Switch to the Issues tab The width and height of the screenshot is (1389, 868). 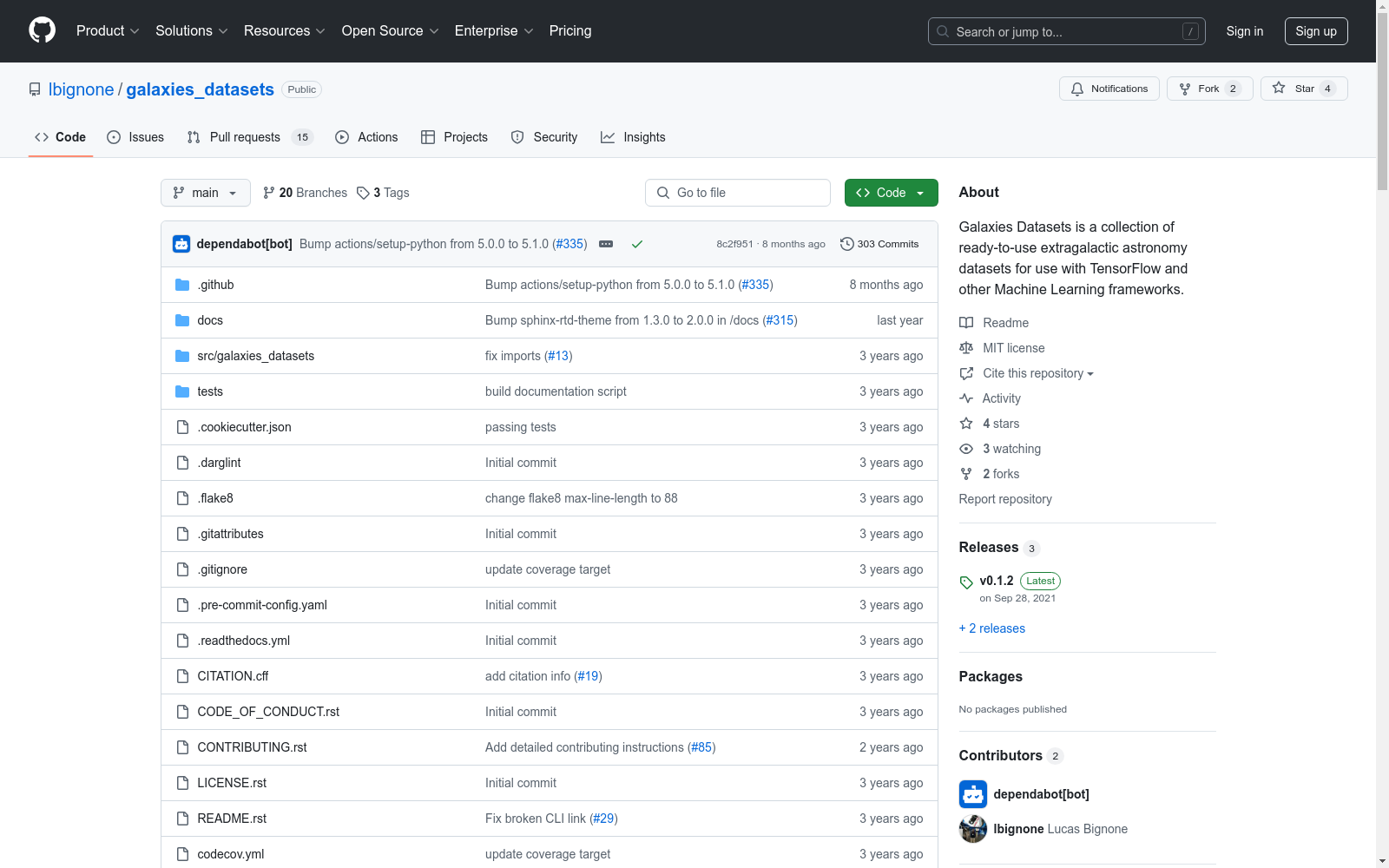point(135,137)
